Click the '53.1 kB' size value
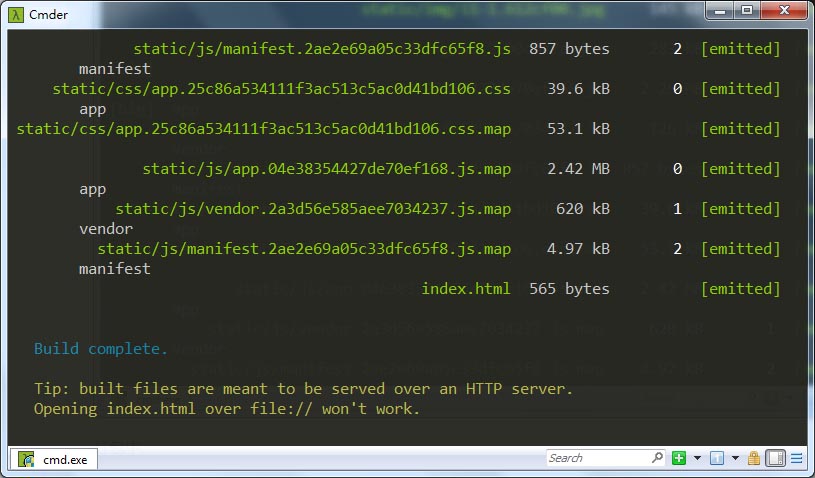The width and height of the screenshot is (815, 478). [x=579, y=129]
